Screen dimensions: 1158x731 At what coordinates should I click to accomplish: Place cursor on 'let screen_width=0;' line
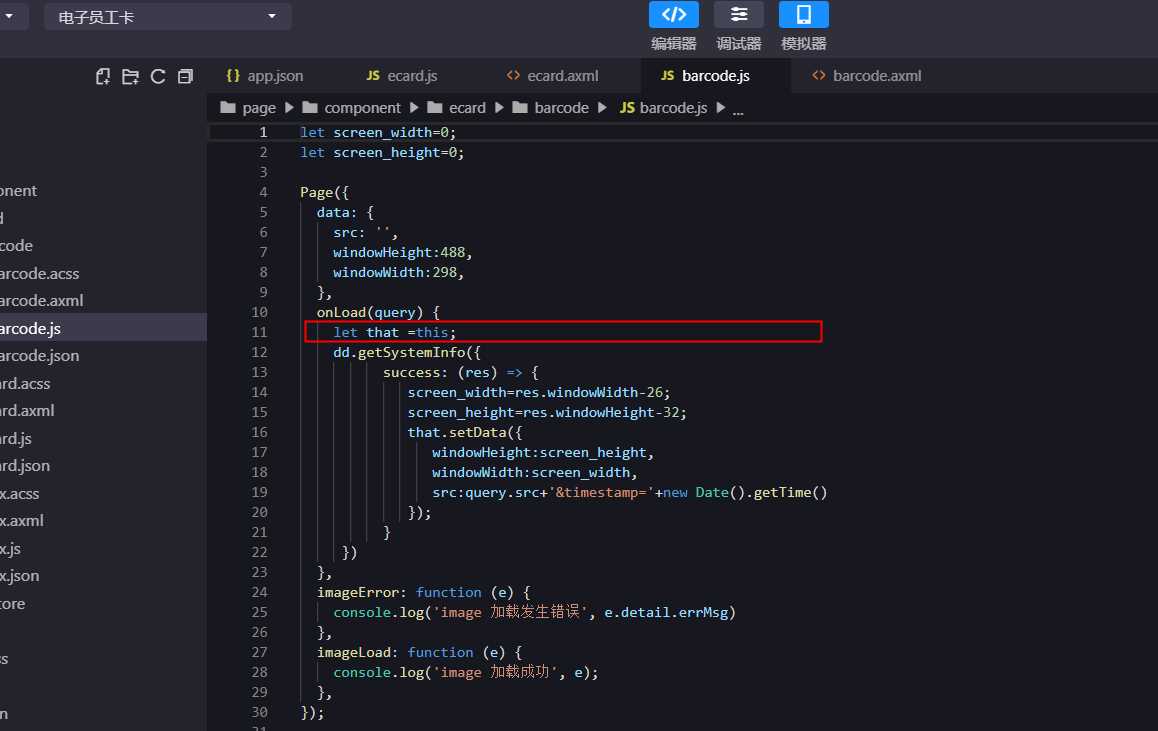[x=378, y=132]
